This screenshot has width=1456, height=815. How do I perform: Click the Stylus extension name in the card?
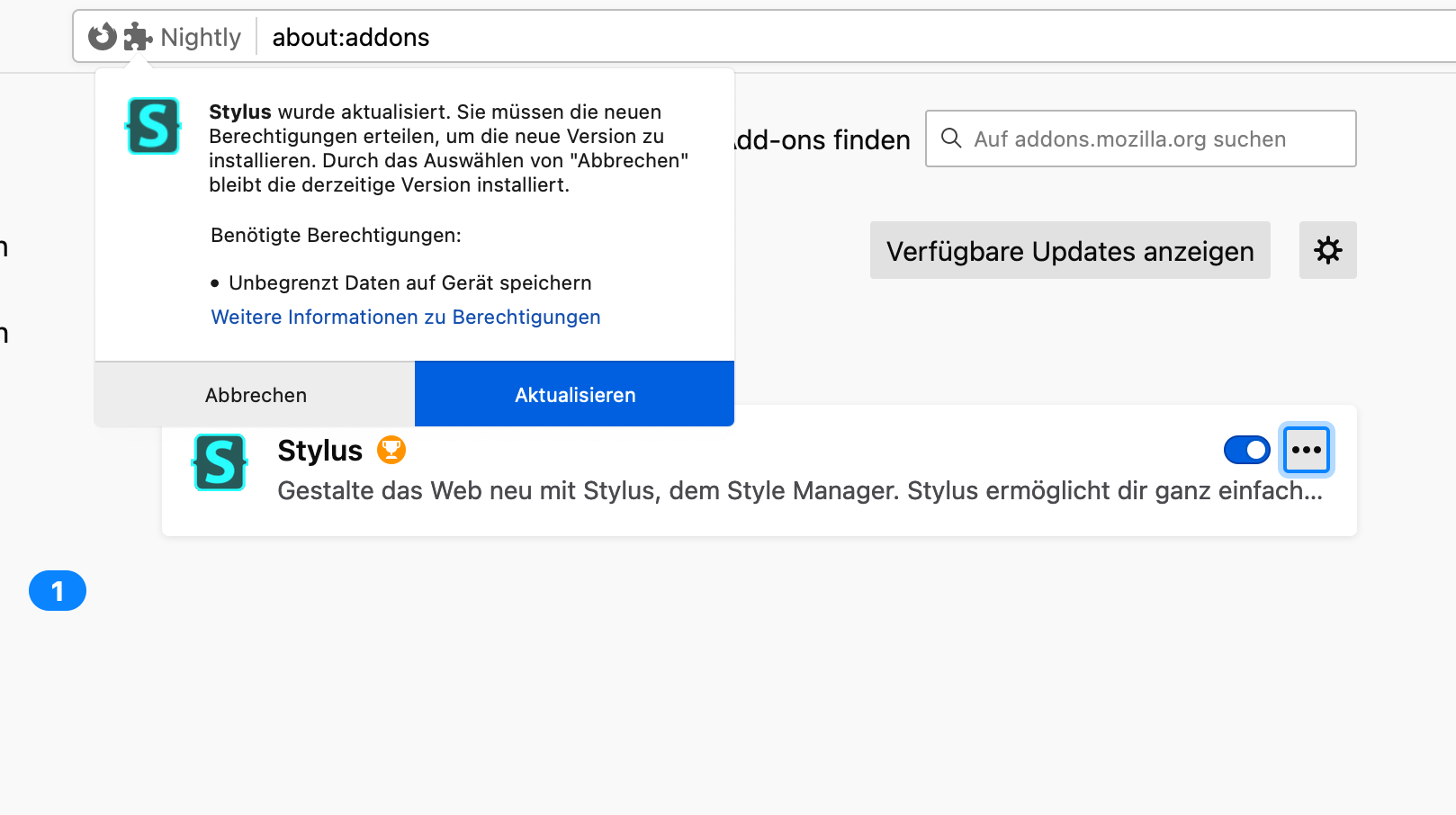click(319, 451)
